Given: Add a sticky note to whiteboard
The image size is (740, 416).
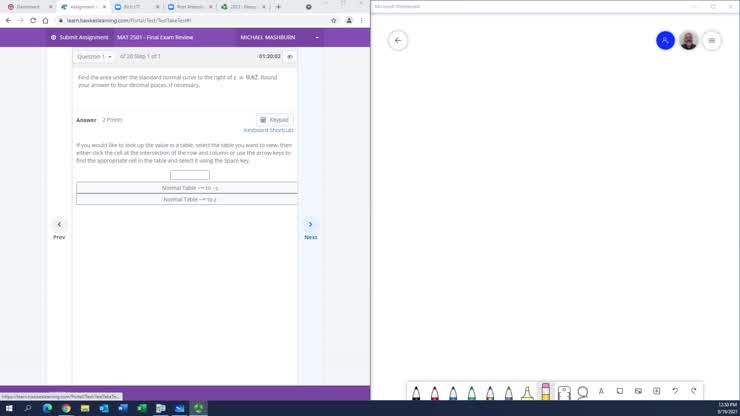Looking at the screenshot, I should click(x=620, y=391).
